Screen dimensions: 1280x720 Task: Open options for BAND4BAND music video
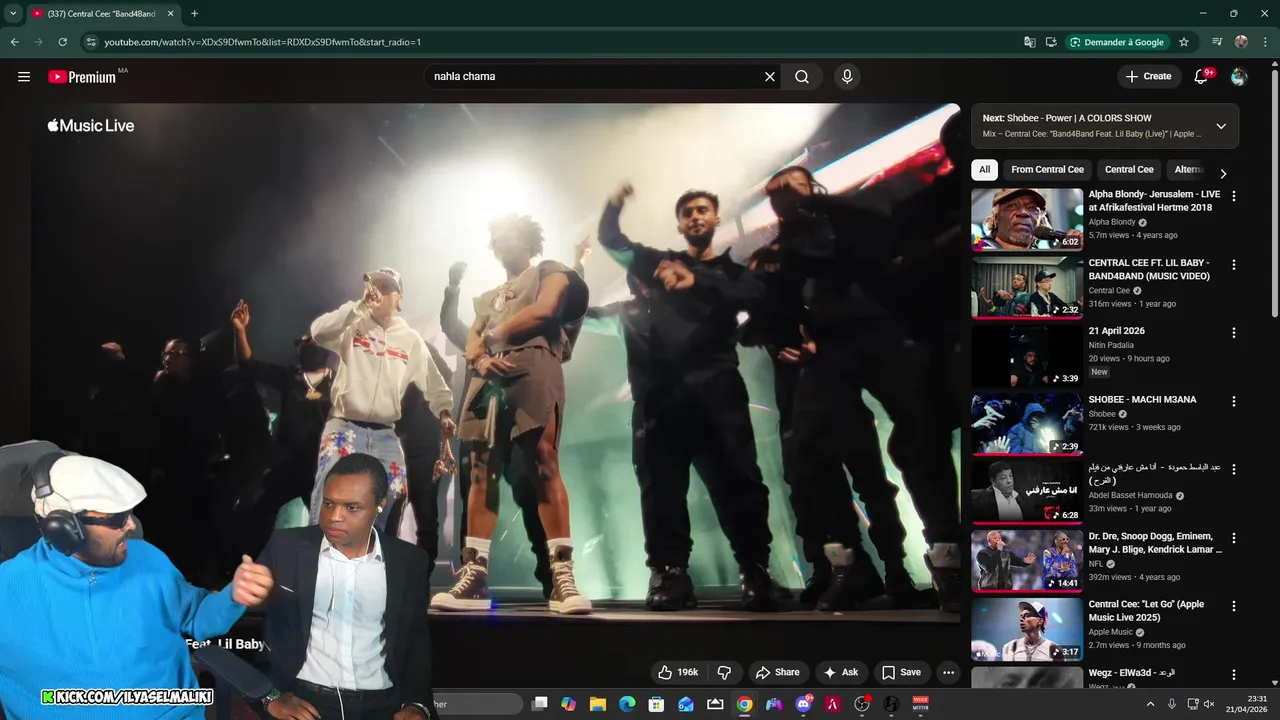point(1234,265)
